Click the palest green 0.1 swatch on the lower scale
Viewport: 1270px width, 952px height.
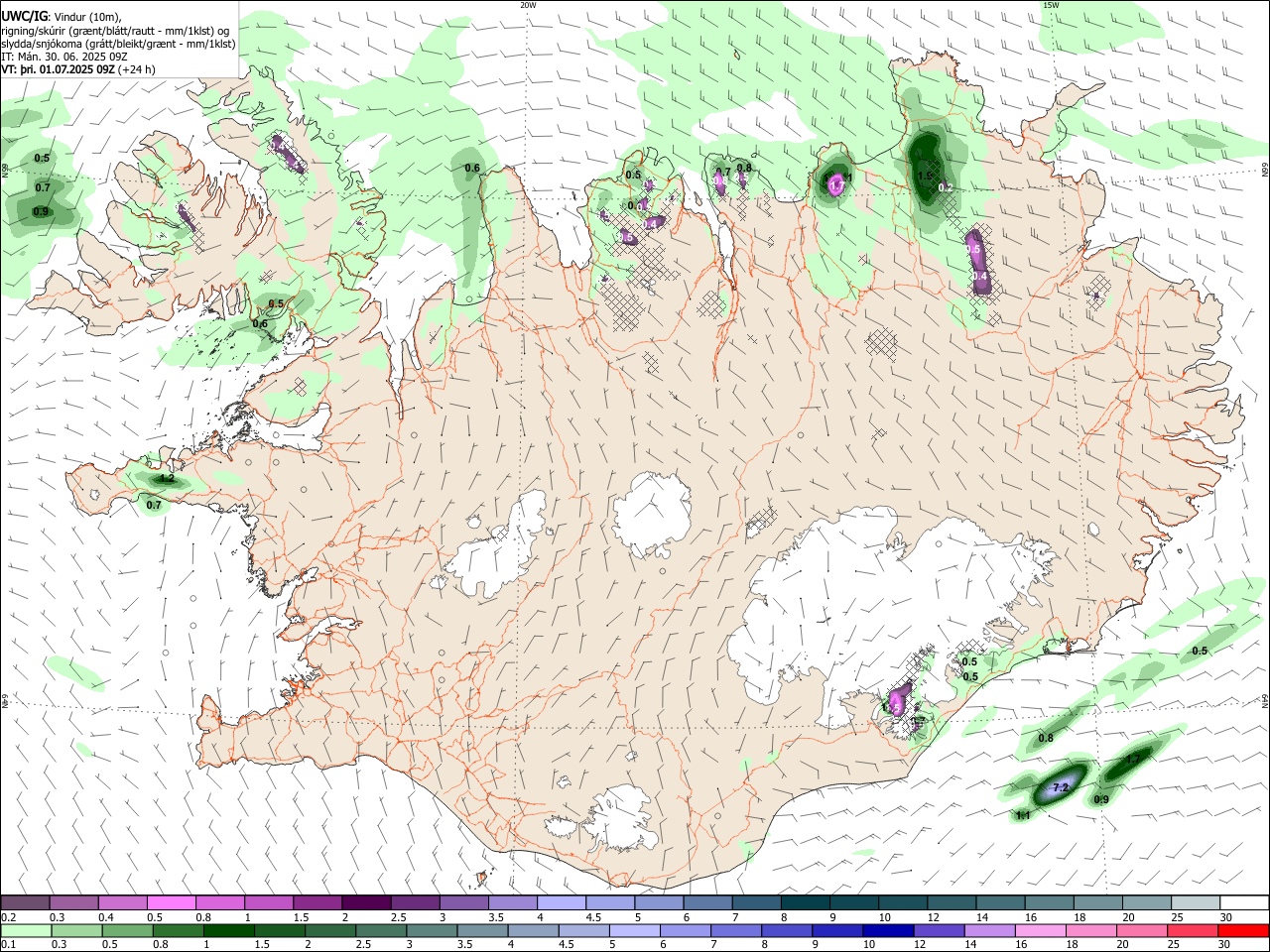point(26,930)
